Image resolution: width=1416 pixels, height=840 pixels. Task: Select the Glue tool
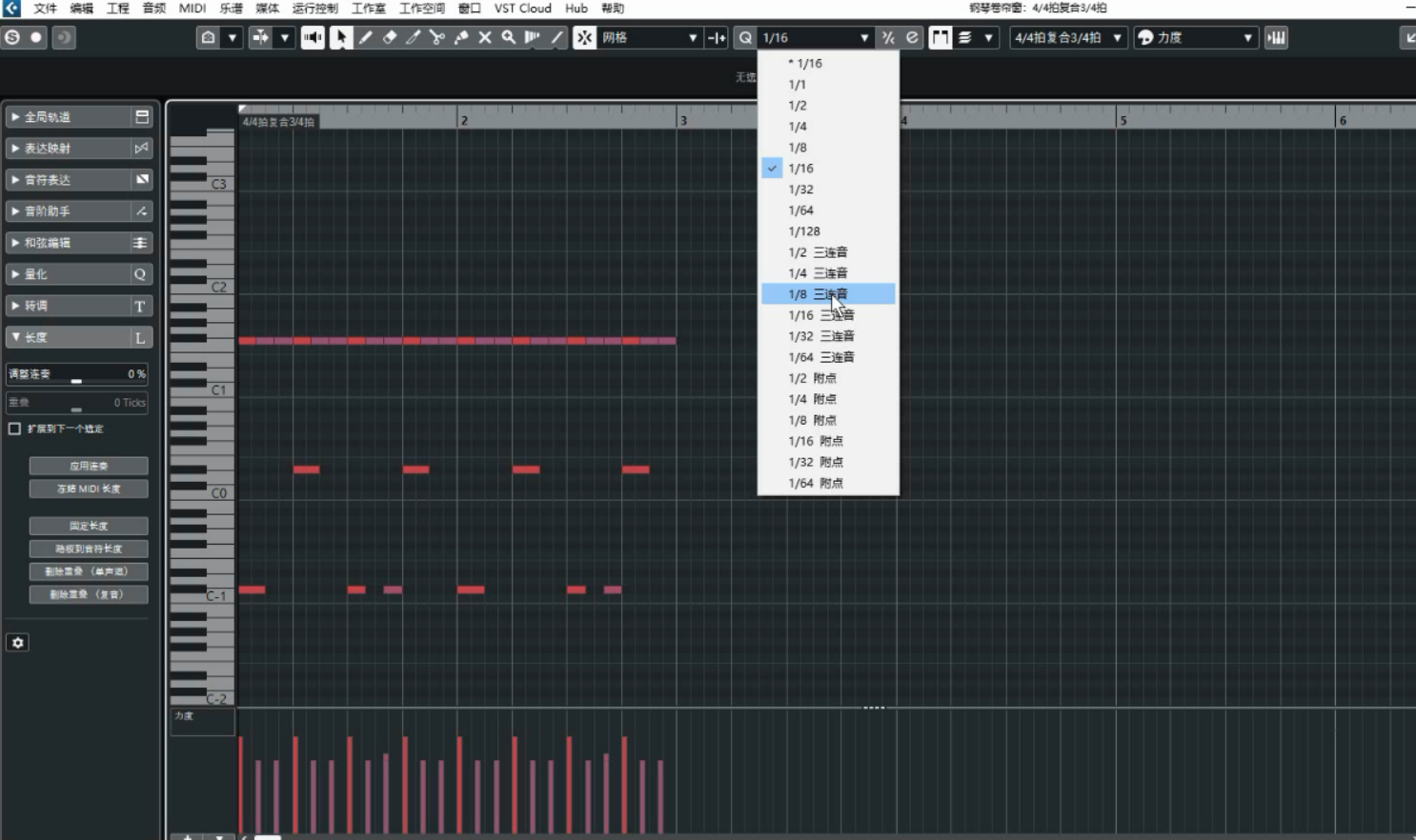pyautogui.click(x=461, y=37)
